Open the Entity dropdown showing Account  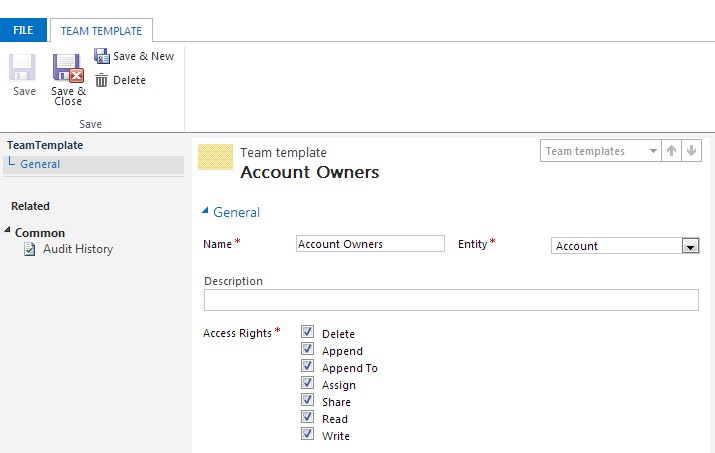click(689, 246)
